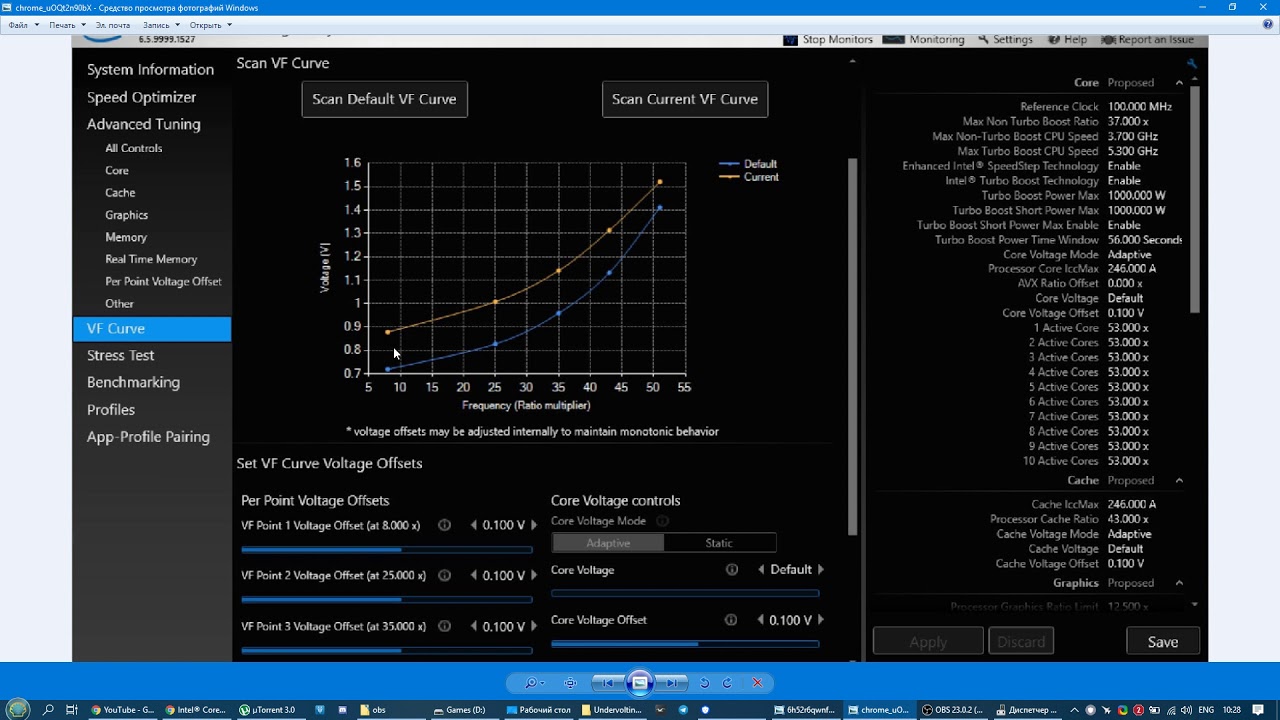Click the proposed settings panel scrollbar
1280x720 pixels.
[1195, 200]
